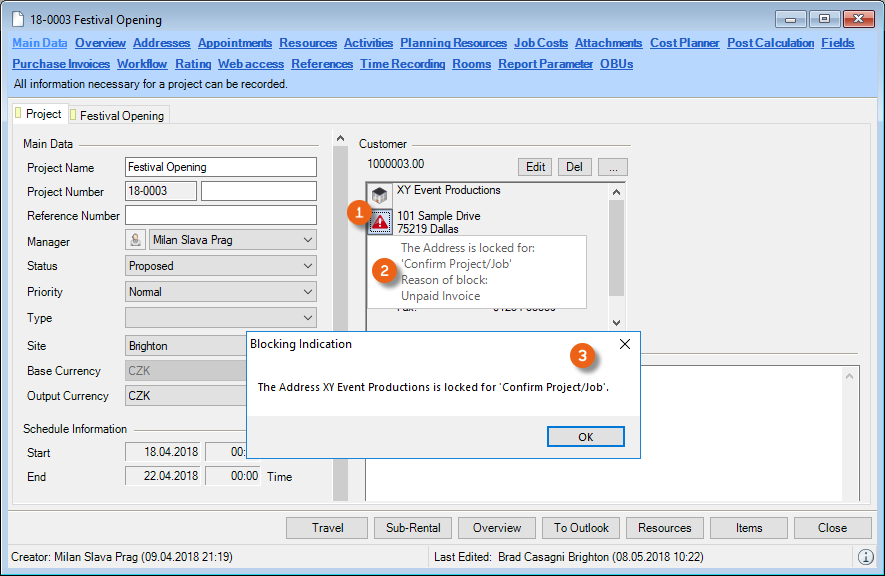This screenshot has height=576, width=885.
Task: Click the document icon in title bar
Action: [x=17, y=20]
